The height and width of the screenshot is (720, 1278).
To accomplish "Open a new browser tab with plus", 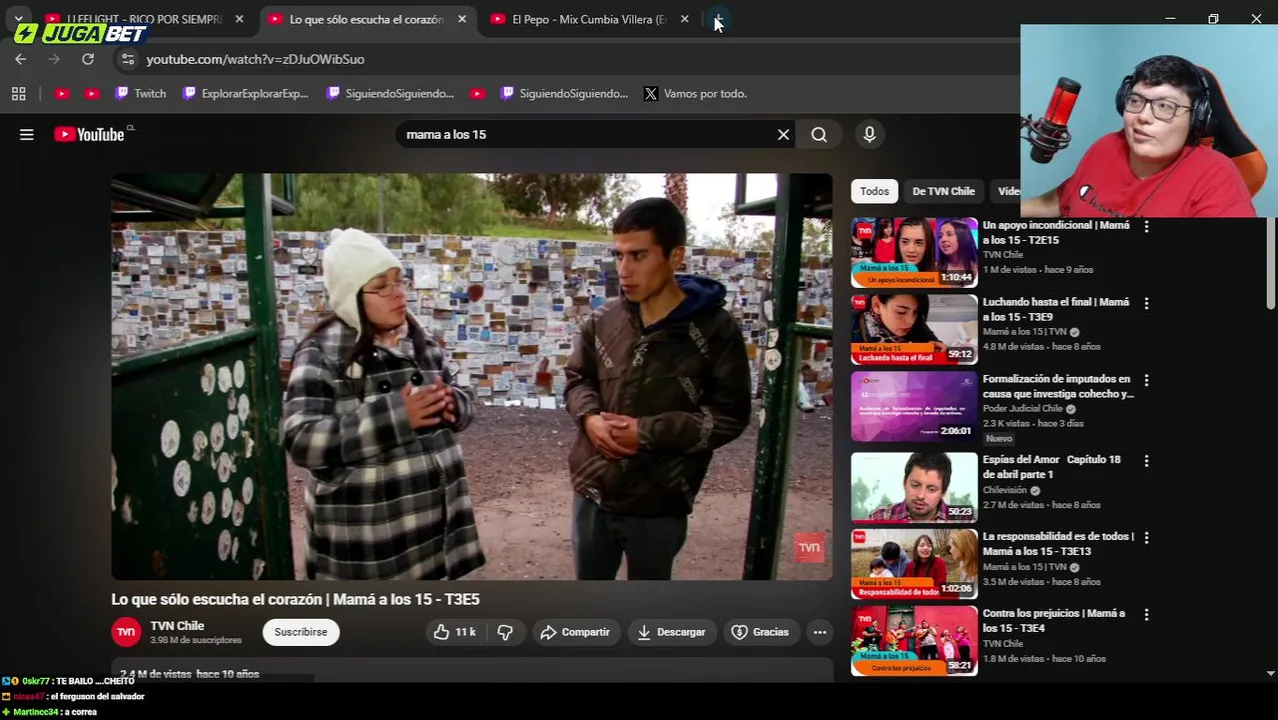I will [x=718, y=19].
